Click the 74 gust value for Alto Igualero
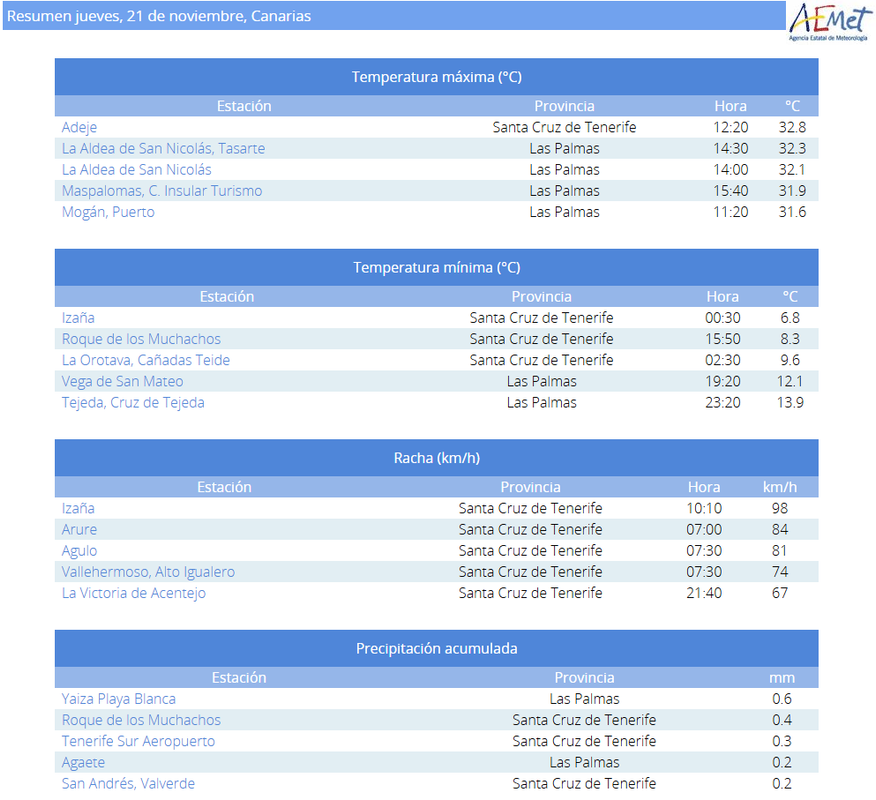Image resolution: width=876 pixels, height=800 pixels. pos(780,572)
